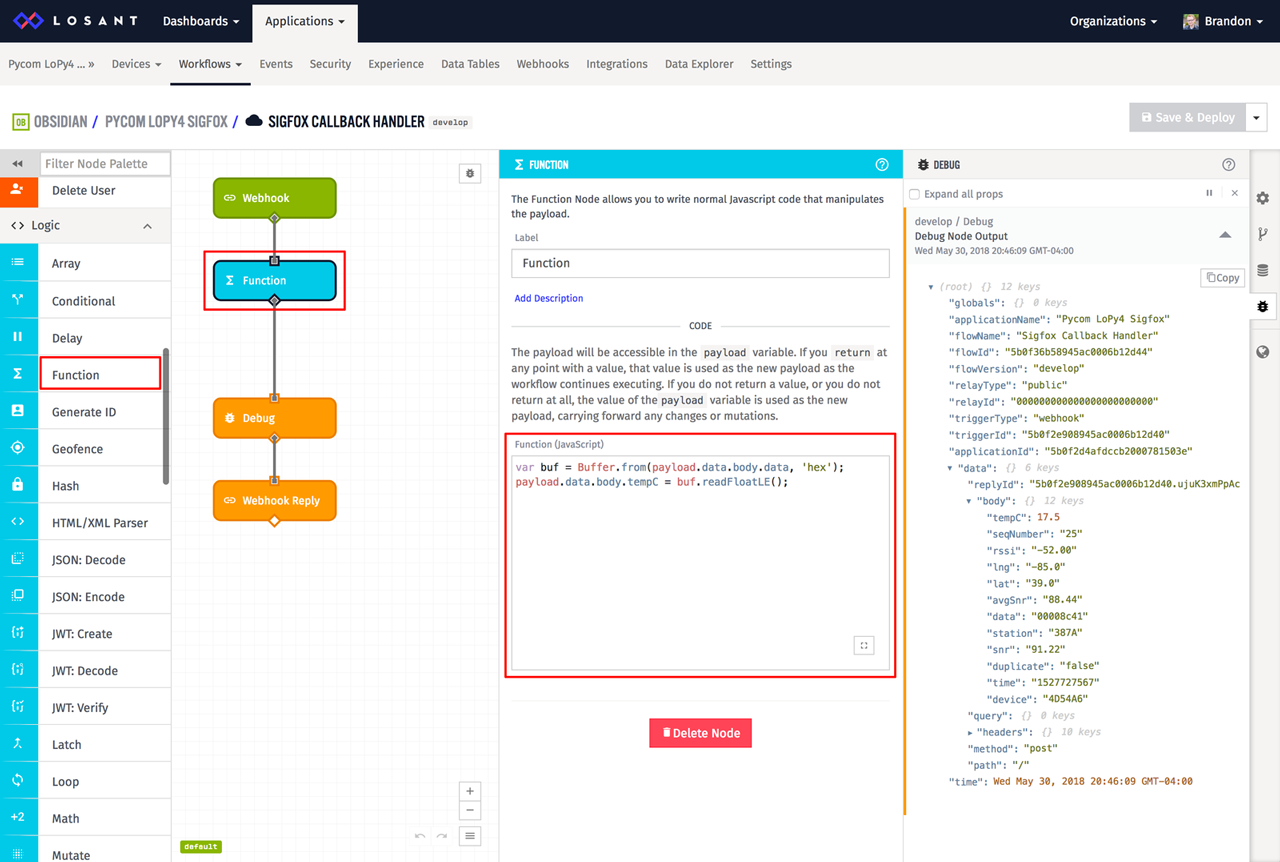Screen dimensions: 1280x862
Task: Select the HTML/XML Parser node icon
Action: [x=17, y=522]
